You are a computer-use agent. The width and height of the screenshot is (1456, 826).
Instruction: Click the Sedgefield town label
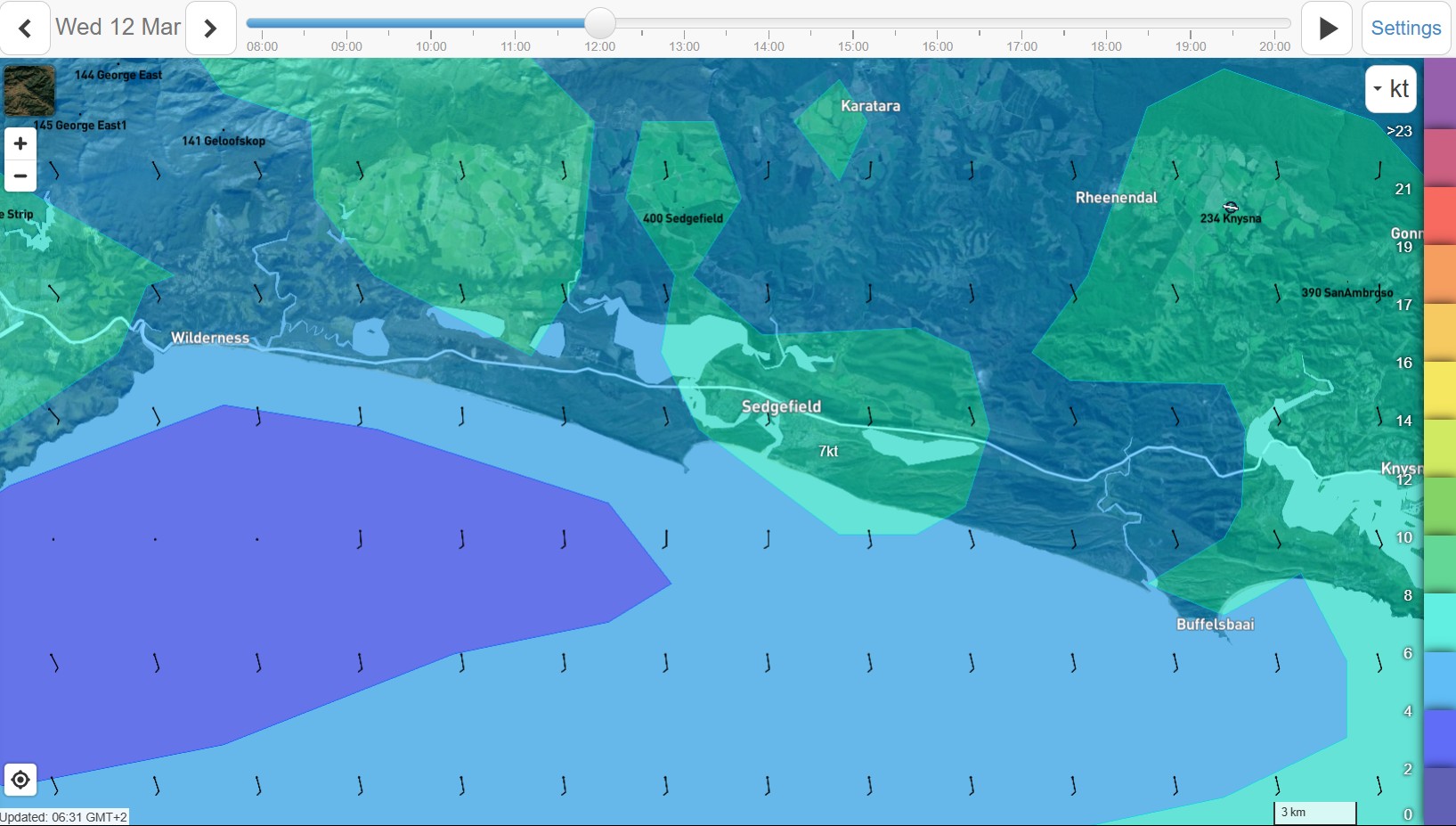point(781,407)
